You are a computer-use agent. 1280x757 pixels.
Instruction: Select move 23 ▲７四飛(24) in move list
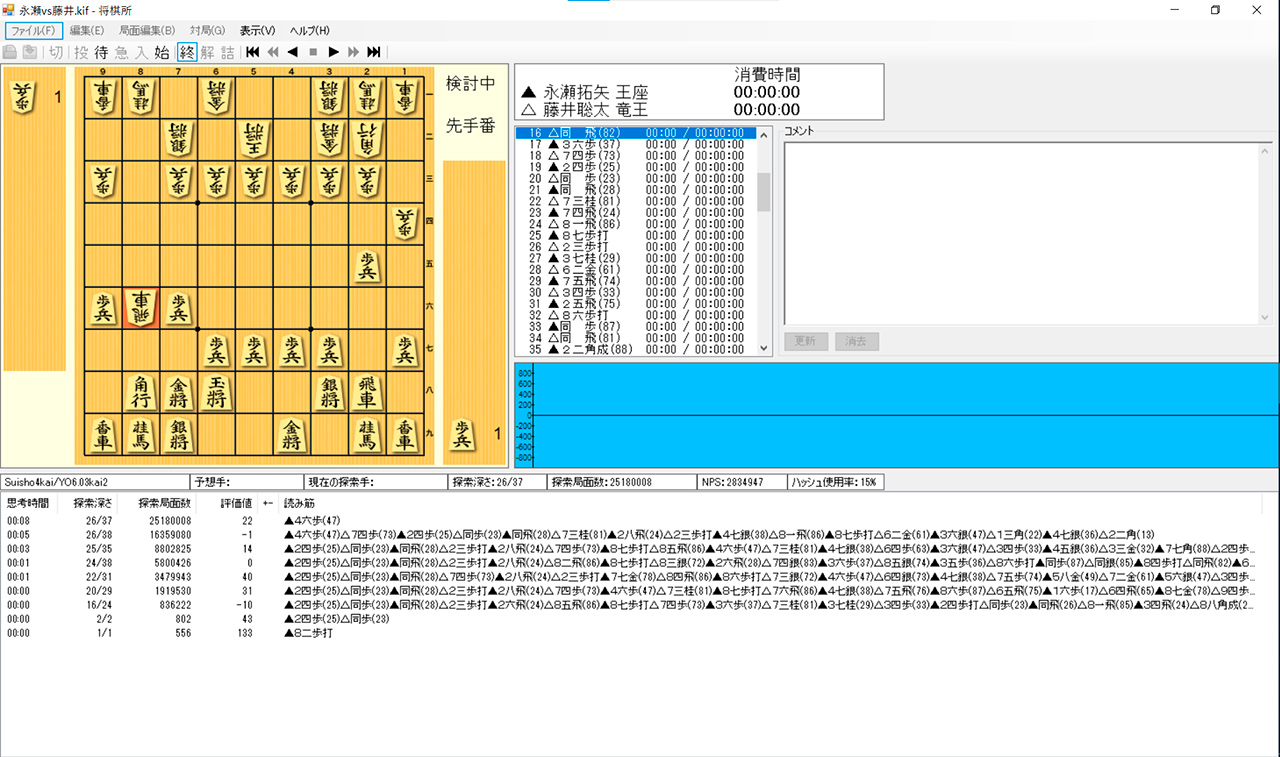point(636,213)
